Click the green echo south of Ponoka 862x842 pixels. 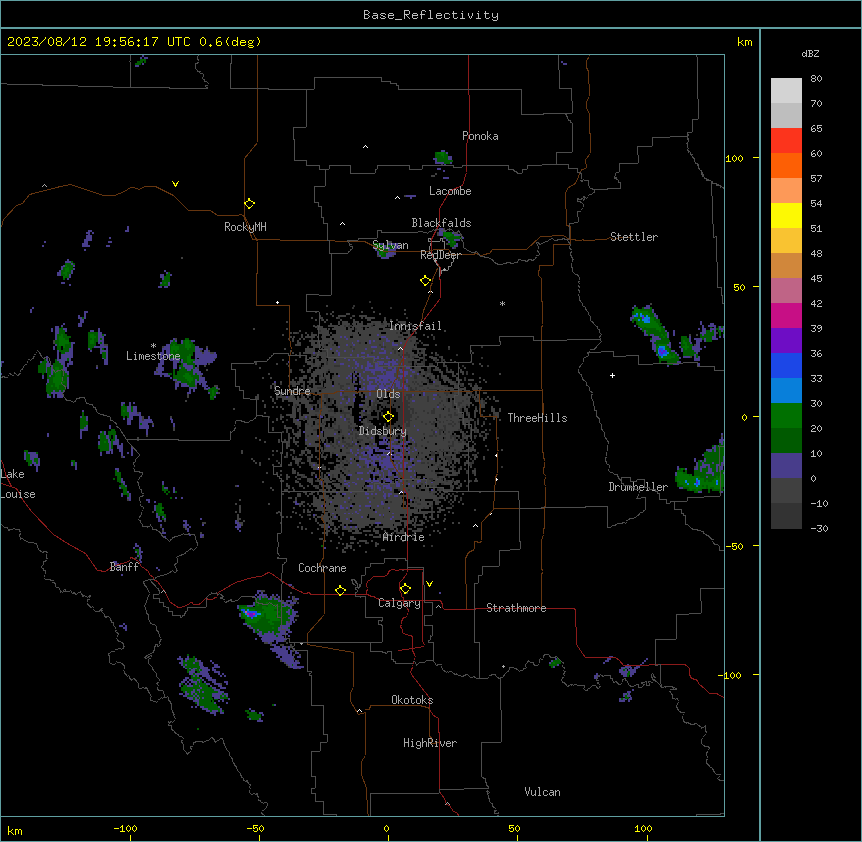coord(443,158)
